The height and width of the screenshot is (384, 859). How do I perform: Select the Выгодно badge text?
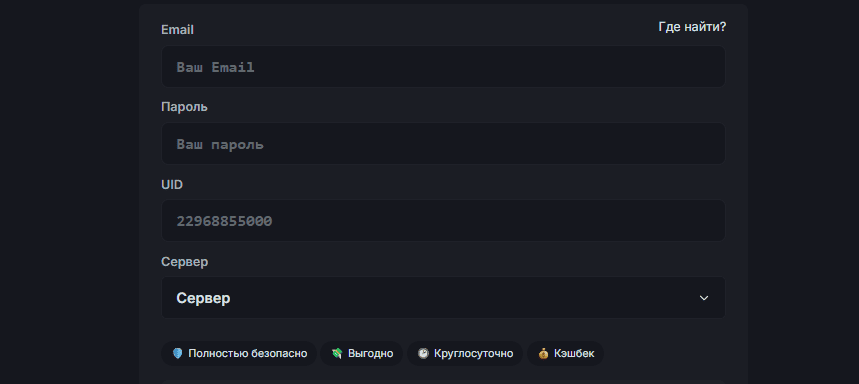pyautogui.click(x=370, y=353)
